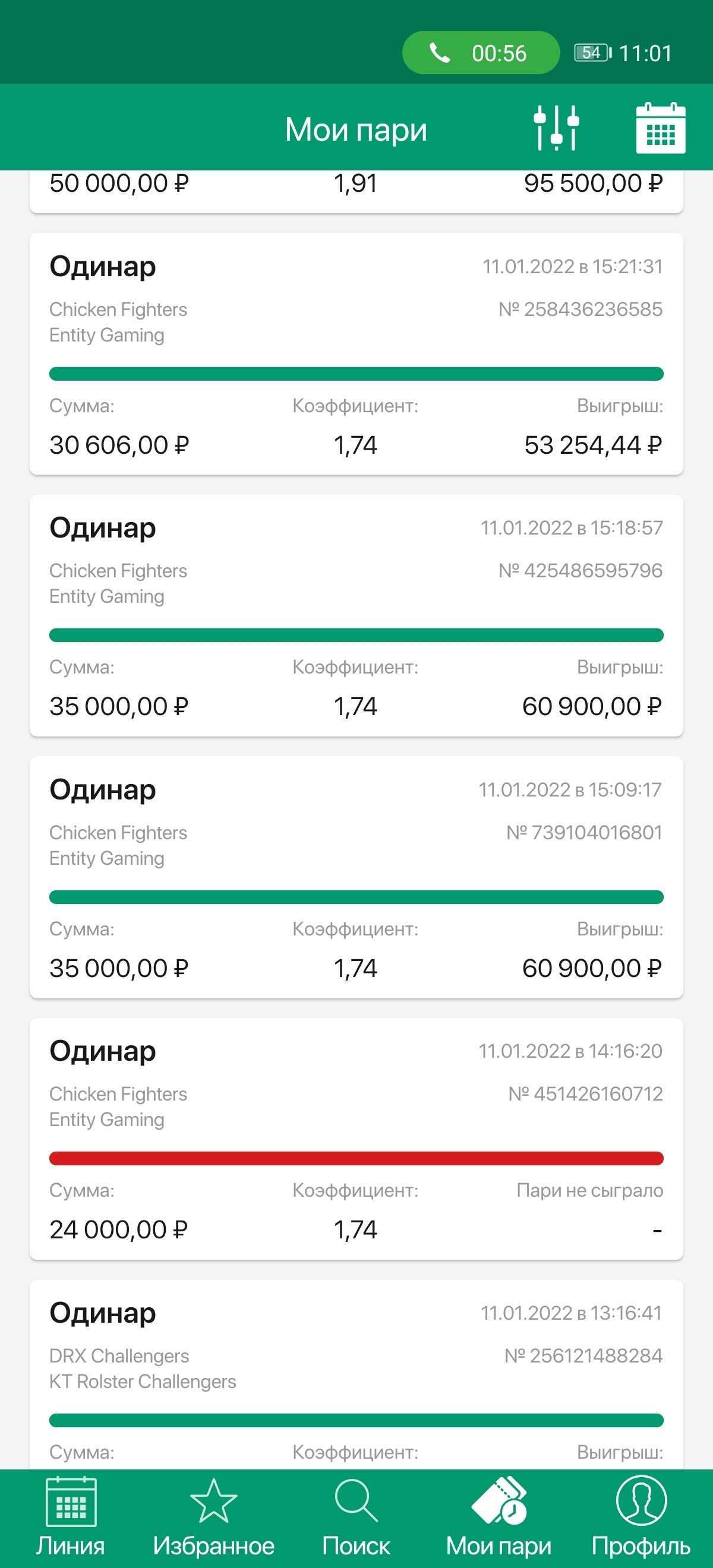
Task: Select the Мои пари ticket icon
Action: coord(499,1501)
